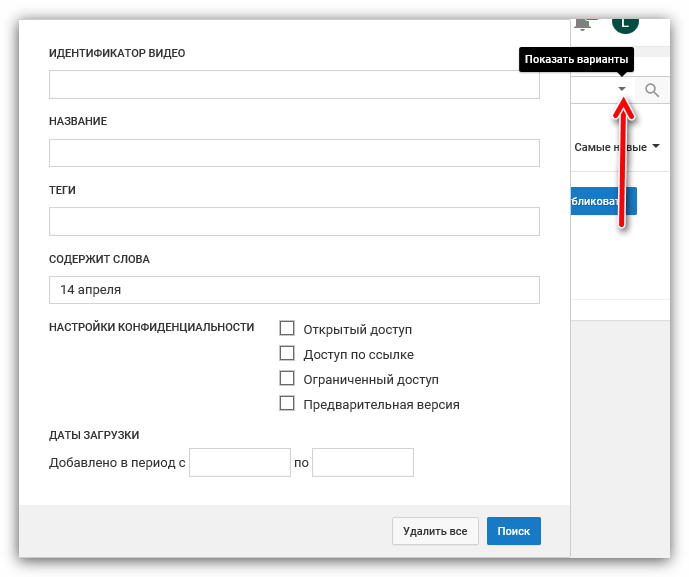Focus the Название input field
The width and height of the screenshot is (689, 577).
pyautogui.click(x=294, y=153)
